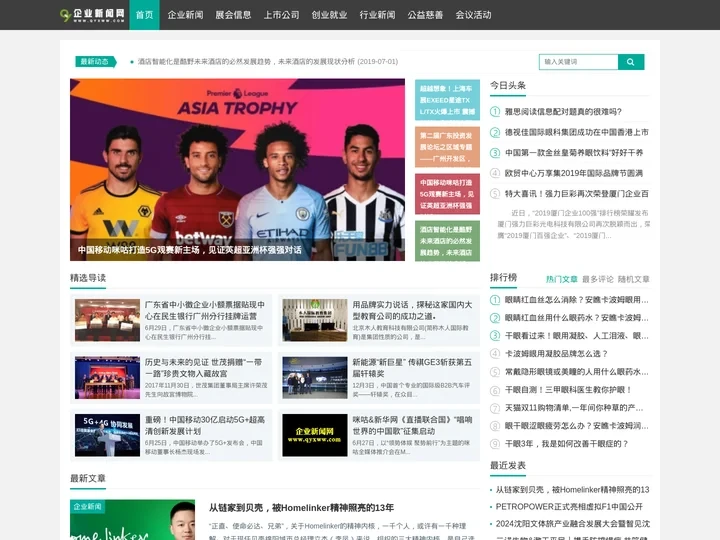Open the banner caption 中国移动咪咕打造5G观赛新主场

click(x=190, y=250)
